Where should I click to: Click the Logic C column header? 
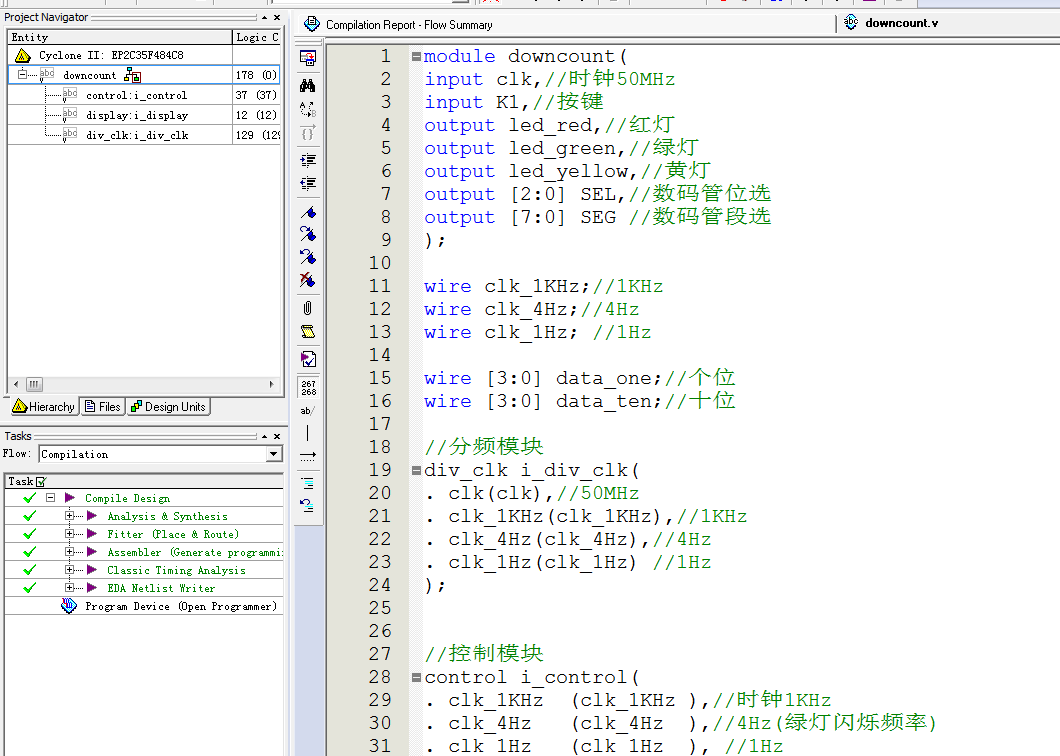tap(257, 37)
